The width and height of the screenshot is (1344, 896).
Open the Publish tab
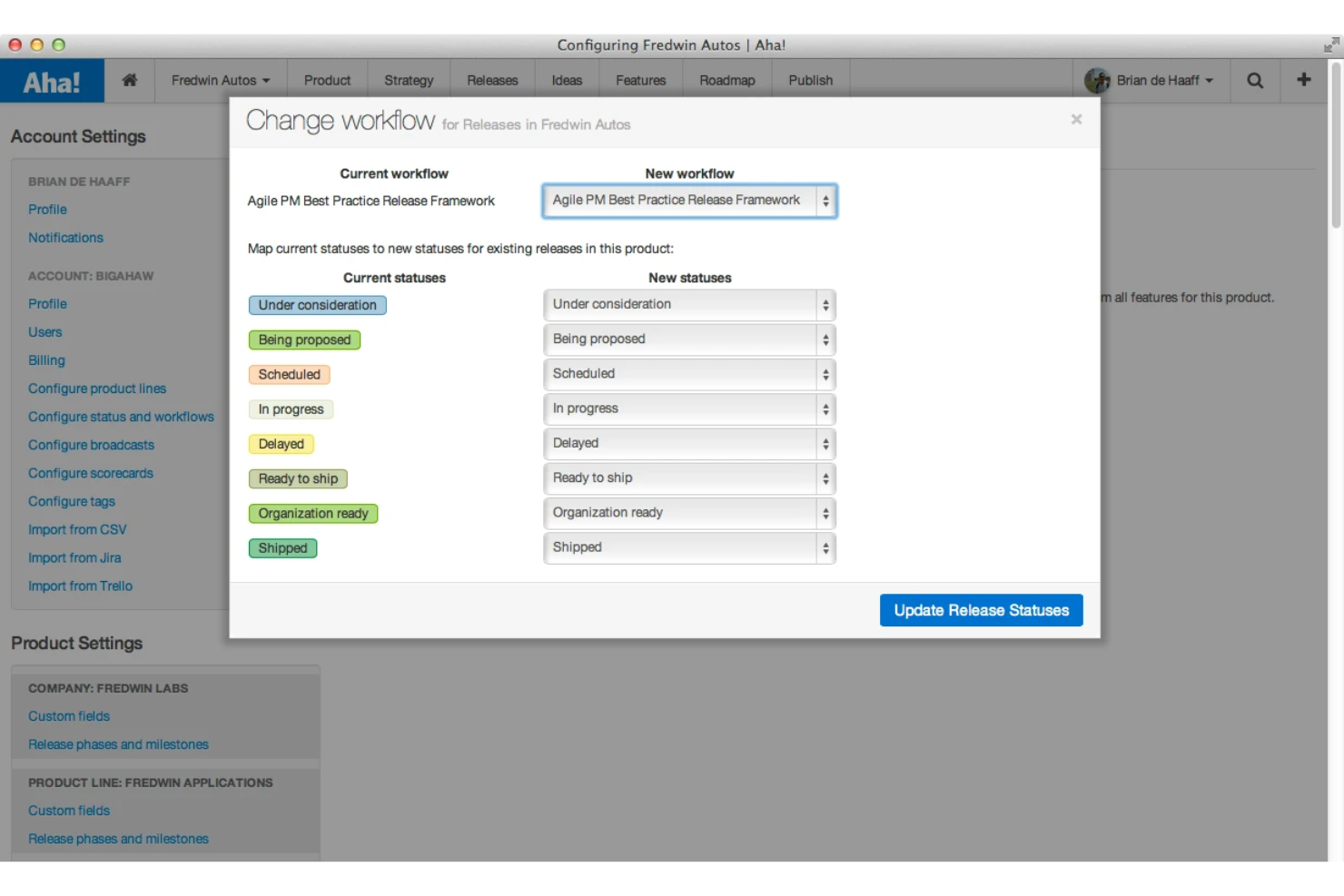click(811, 80)
